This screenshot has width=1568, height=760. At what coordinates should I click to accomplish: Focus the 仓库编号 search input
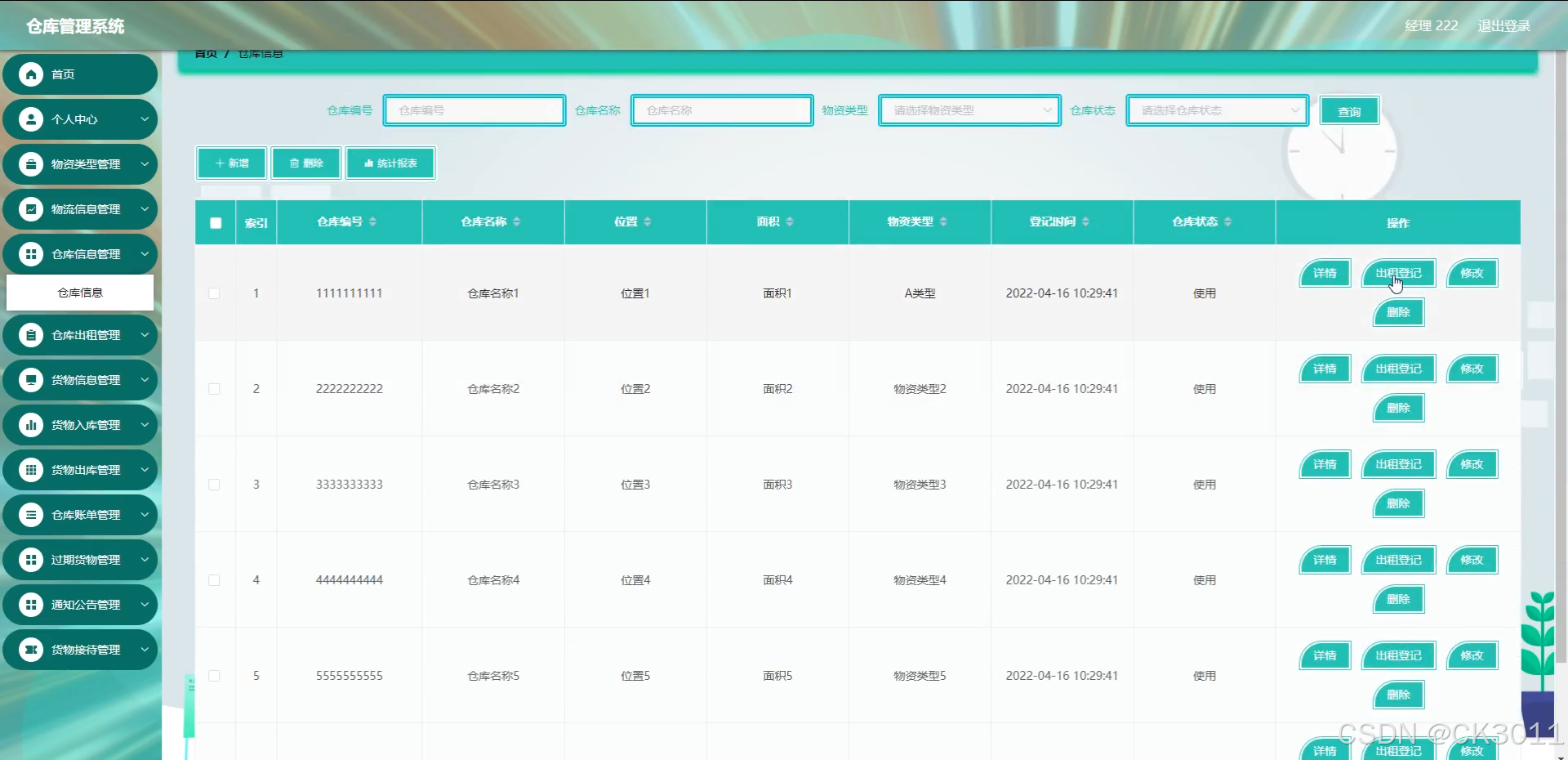tap(474, 110)
